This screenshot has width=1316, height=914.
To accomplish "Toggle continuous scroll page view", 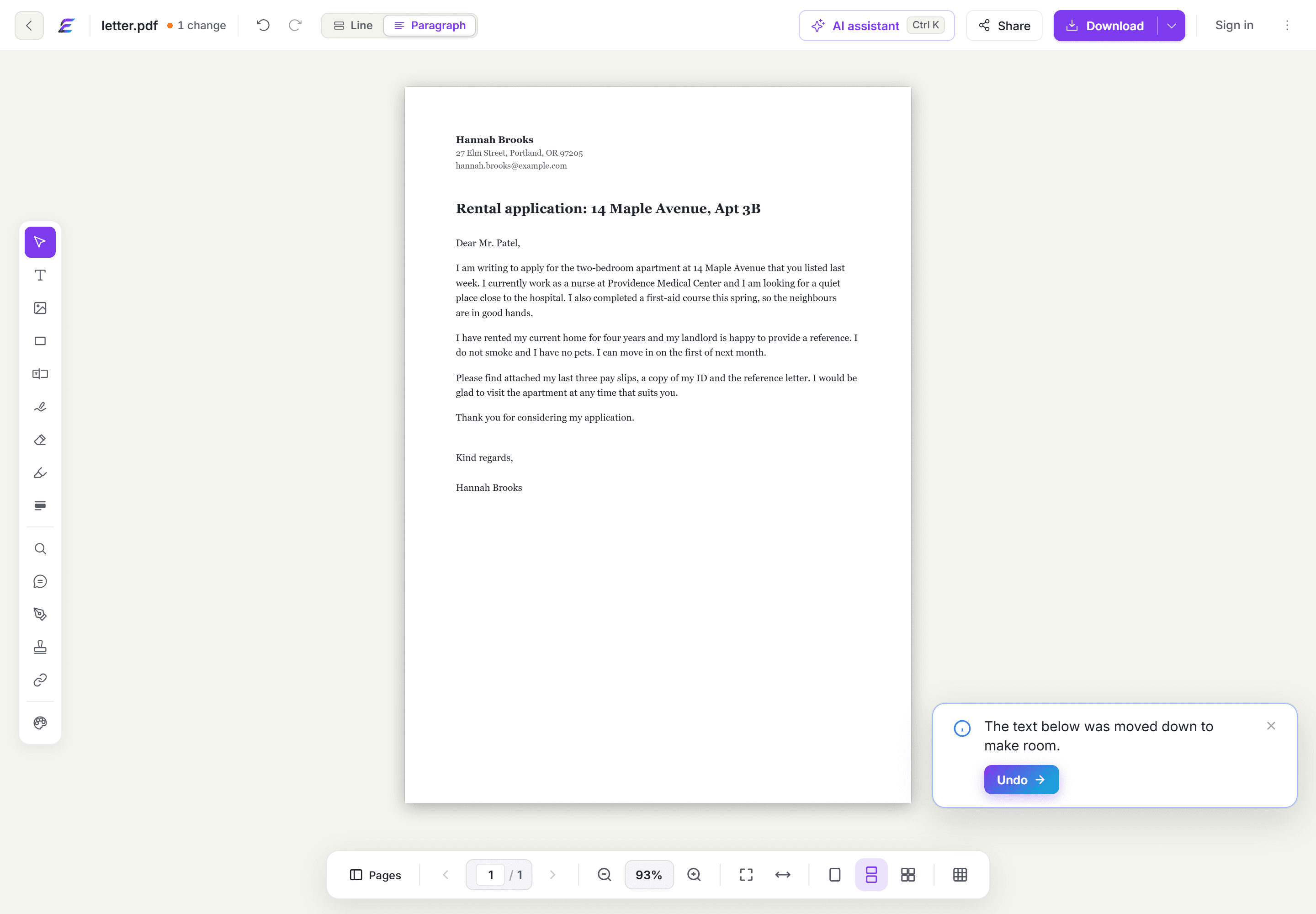I will click(x=871, y=875).
